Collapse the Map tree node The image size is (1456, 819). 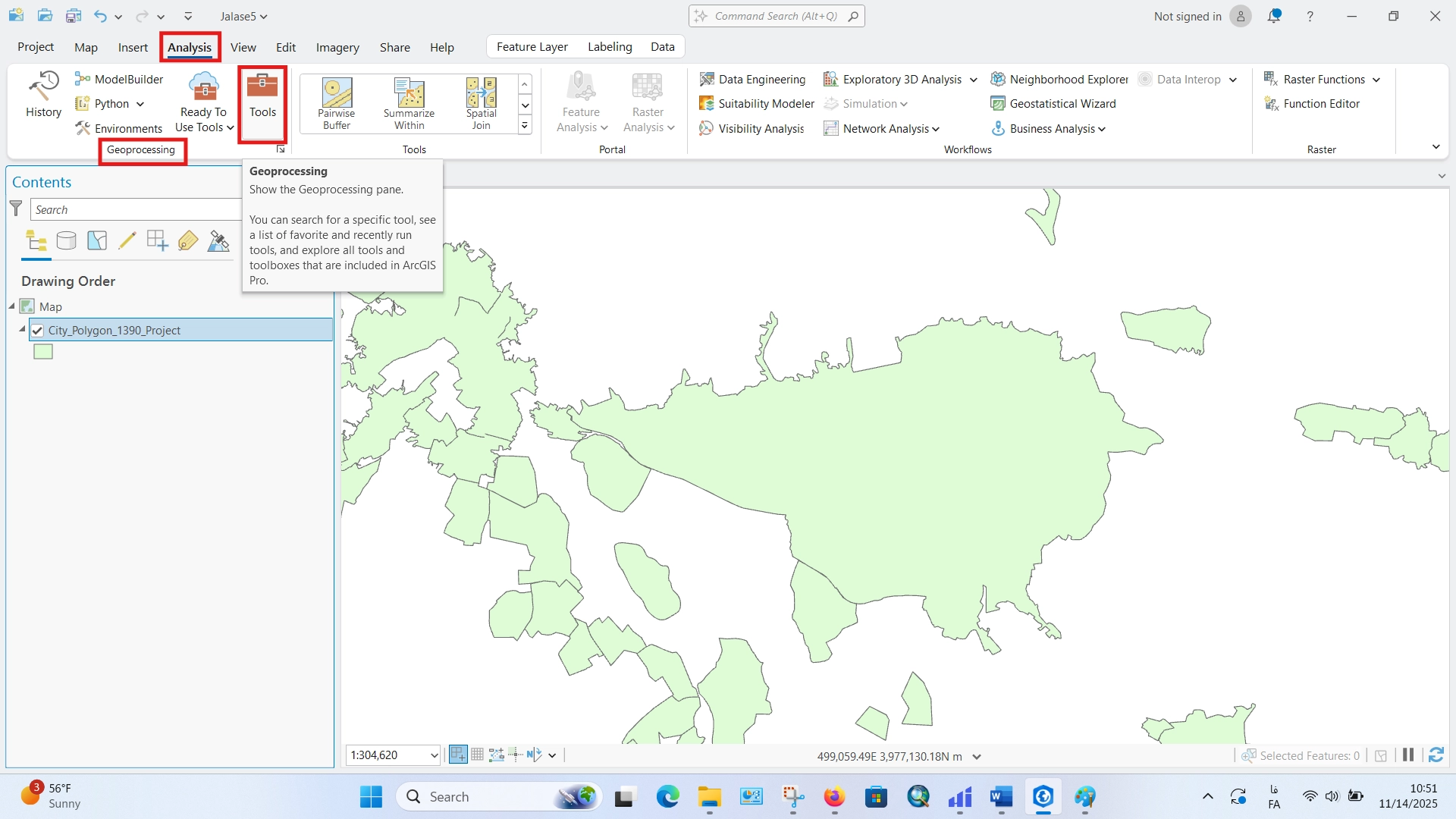pyautogui.click(x=12, y=306)
